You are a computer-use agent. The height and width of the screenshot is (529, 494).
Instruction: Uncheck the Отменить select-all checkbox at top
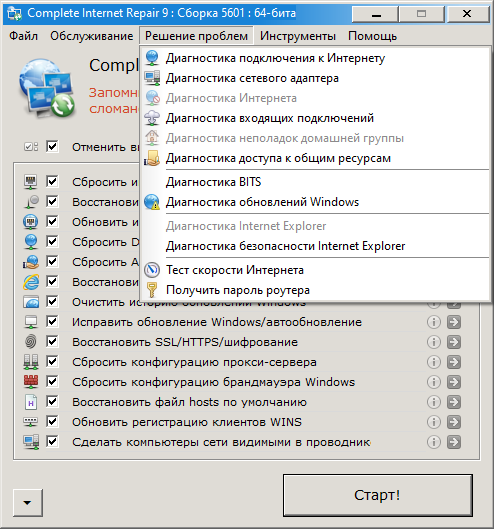[x=52, y=146]
